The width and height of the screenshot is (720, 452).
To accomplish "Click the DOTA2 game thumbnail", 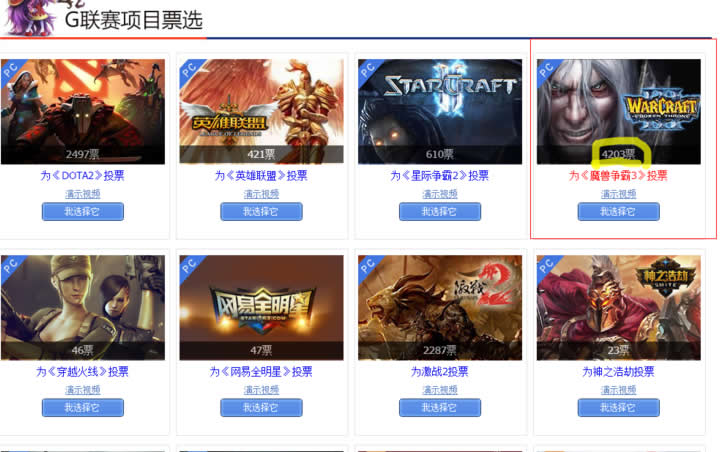I will point(83,112).
